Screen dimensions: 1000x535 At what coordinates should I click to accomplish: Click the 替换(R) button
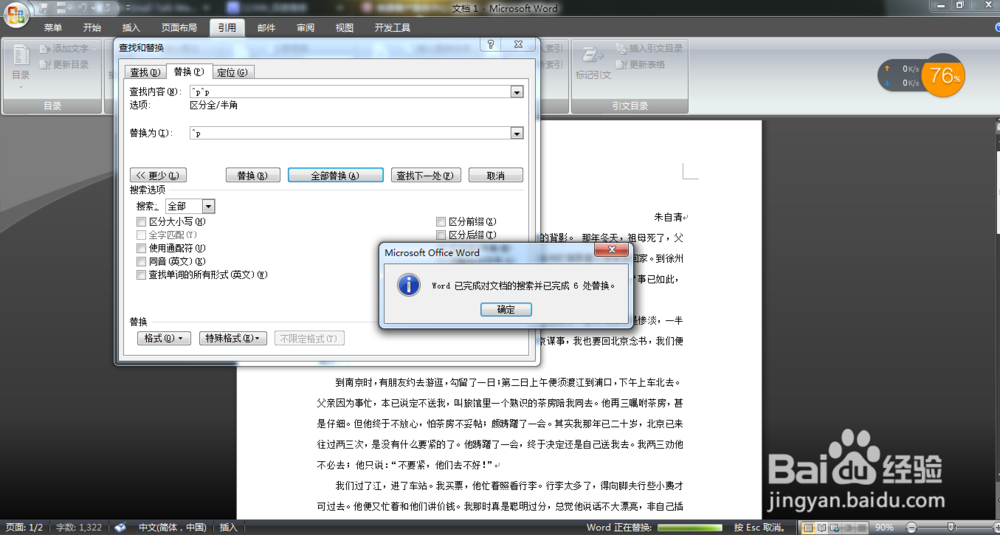[253, 175]
